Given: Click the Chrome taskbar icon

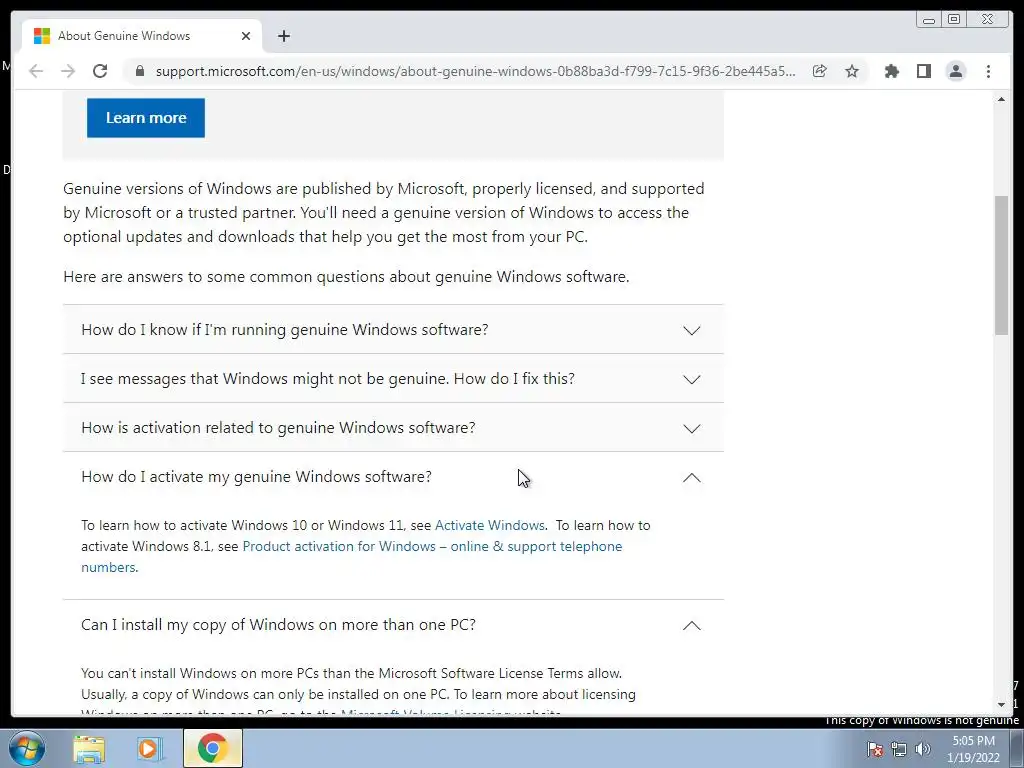Looking at the screenshot, I should (x=212, y=748).
